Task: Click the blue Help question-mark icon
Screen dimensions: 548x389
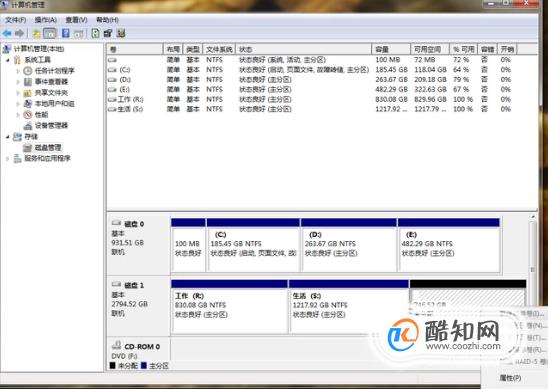Action: tap(65, 34)
